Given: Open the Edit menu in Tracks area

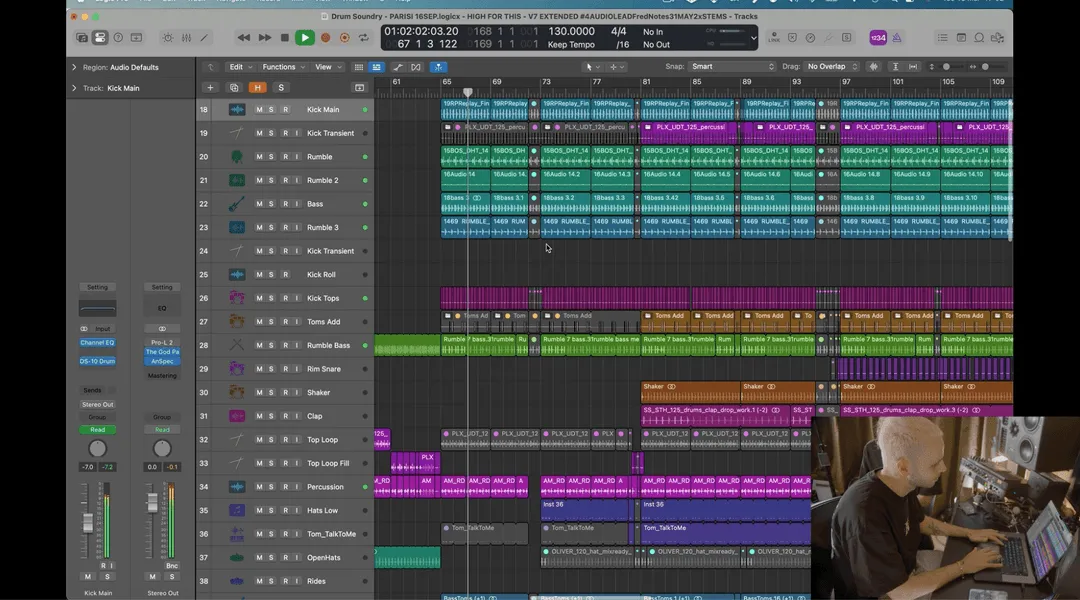Looking at the screenshot, I should 240,67.
